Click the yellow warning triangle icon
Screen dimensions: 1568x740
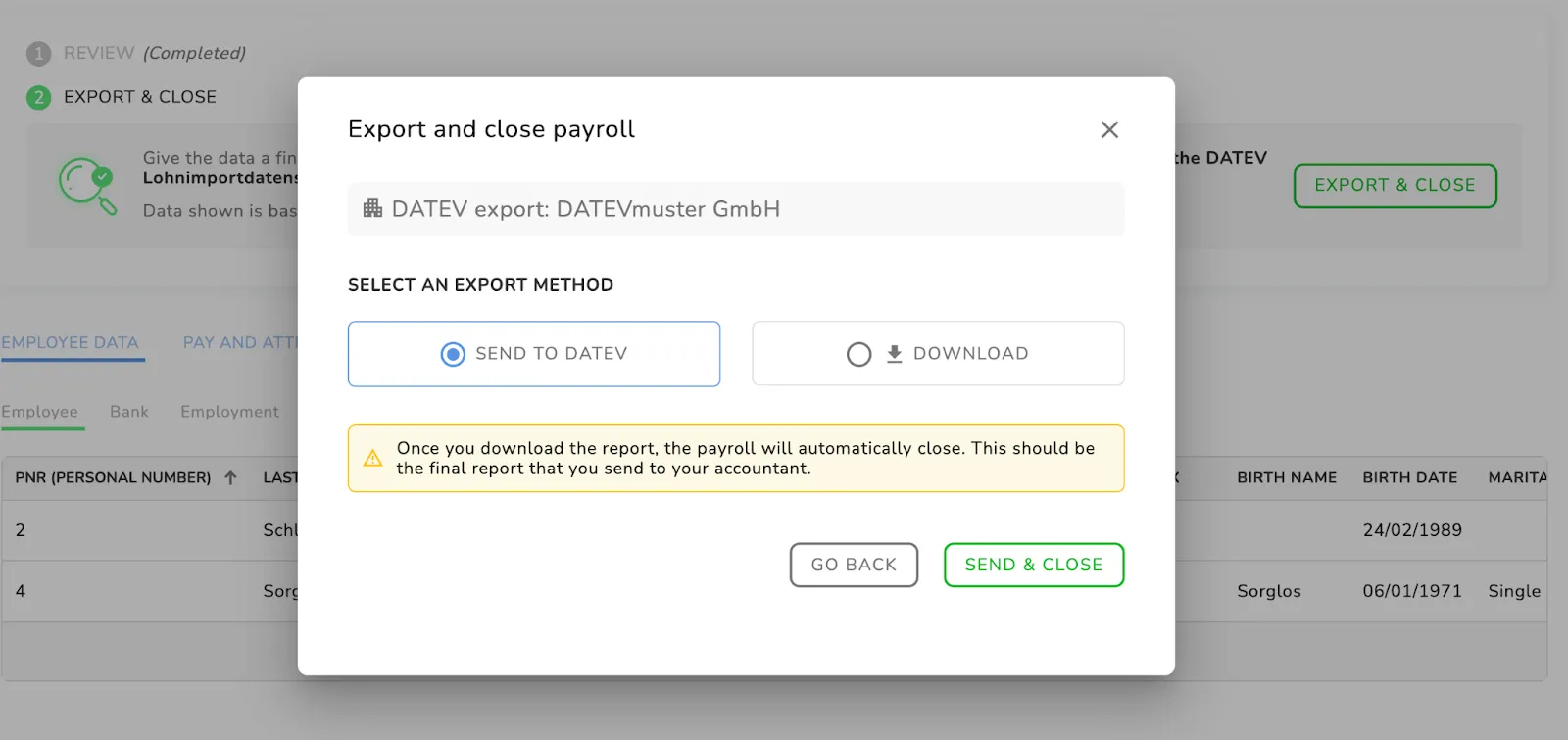pos(373,458)
